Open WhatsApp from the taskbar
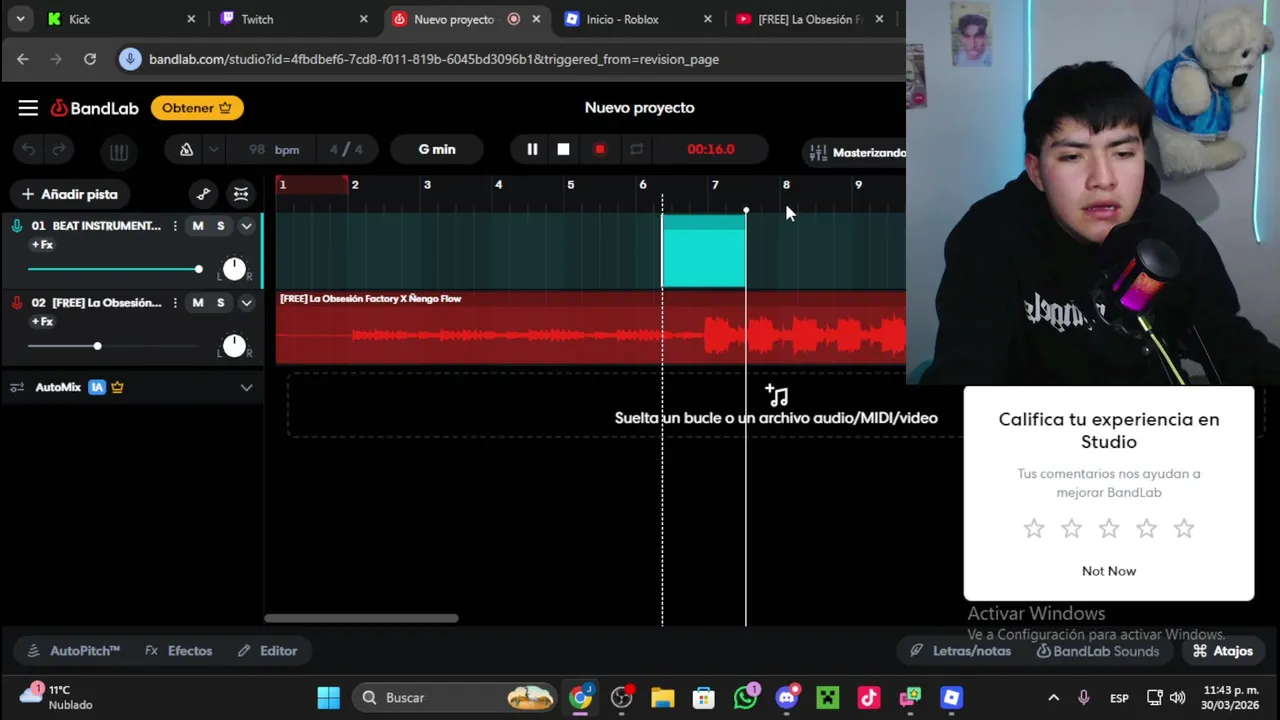 tap(746, 698)
